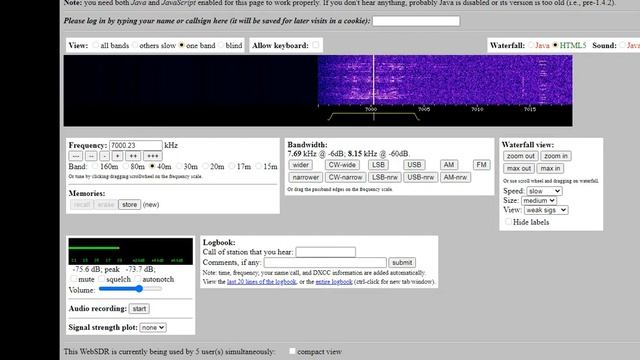This screenshot has height=360, width=640.
Task: Open the 'entire logbook' link
Action: [334, 282]
